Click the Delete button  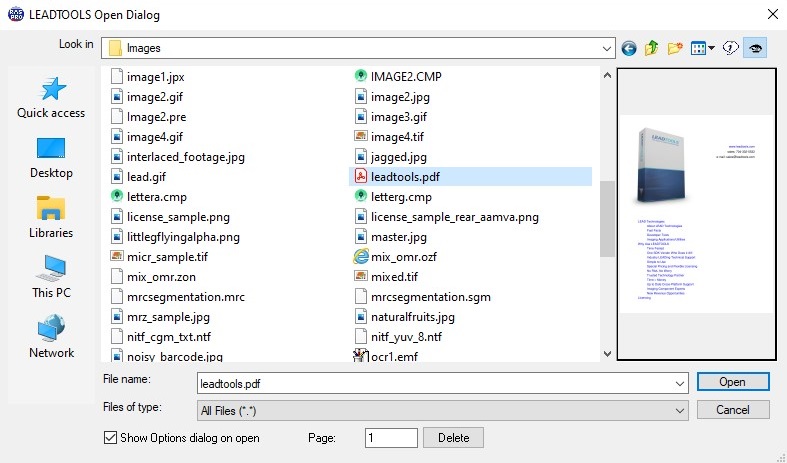pos(453,437)
